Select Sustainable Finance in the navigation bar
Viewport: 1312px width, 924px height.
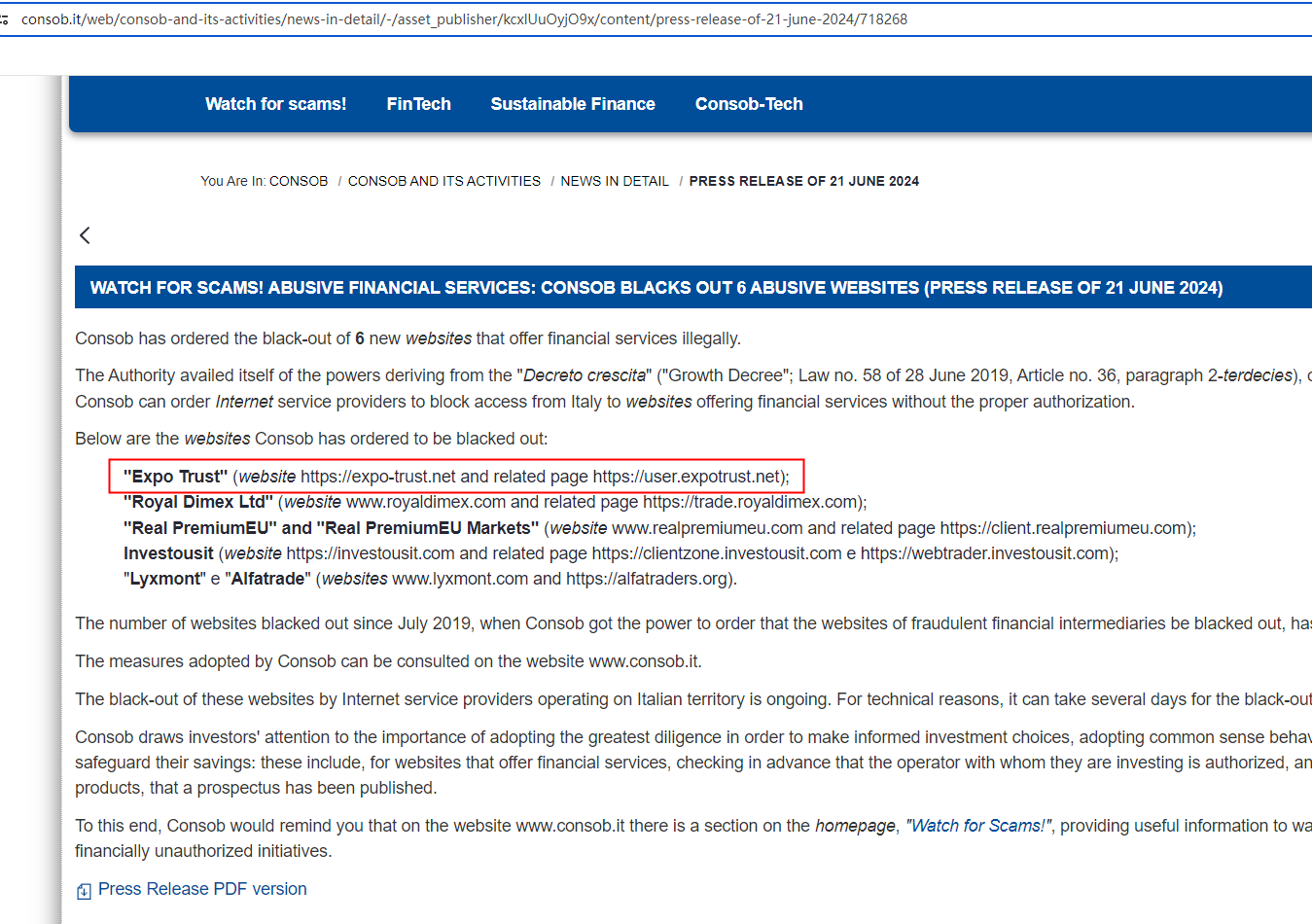(573, 104)
